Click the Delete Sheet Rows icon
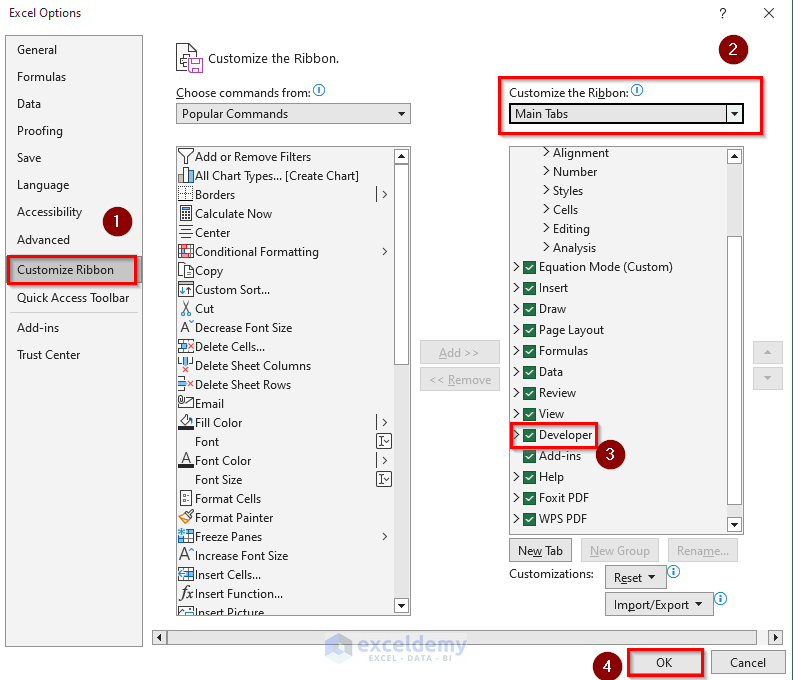The width and height of the screenshot is (793, 680). 186,384
